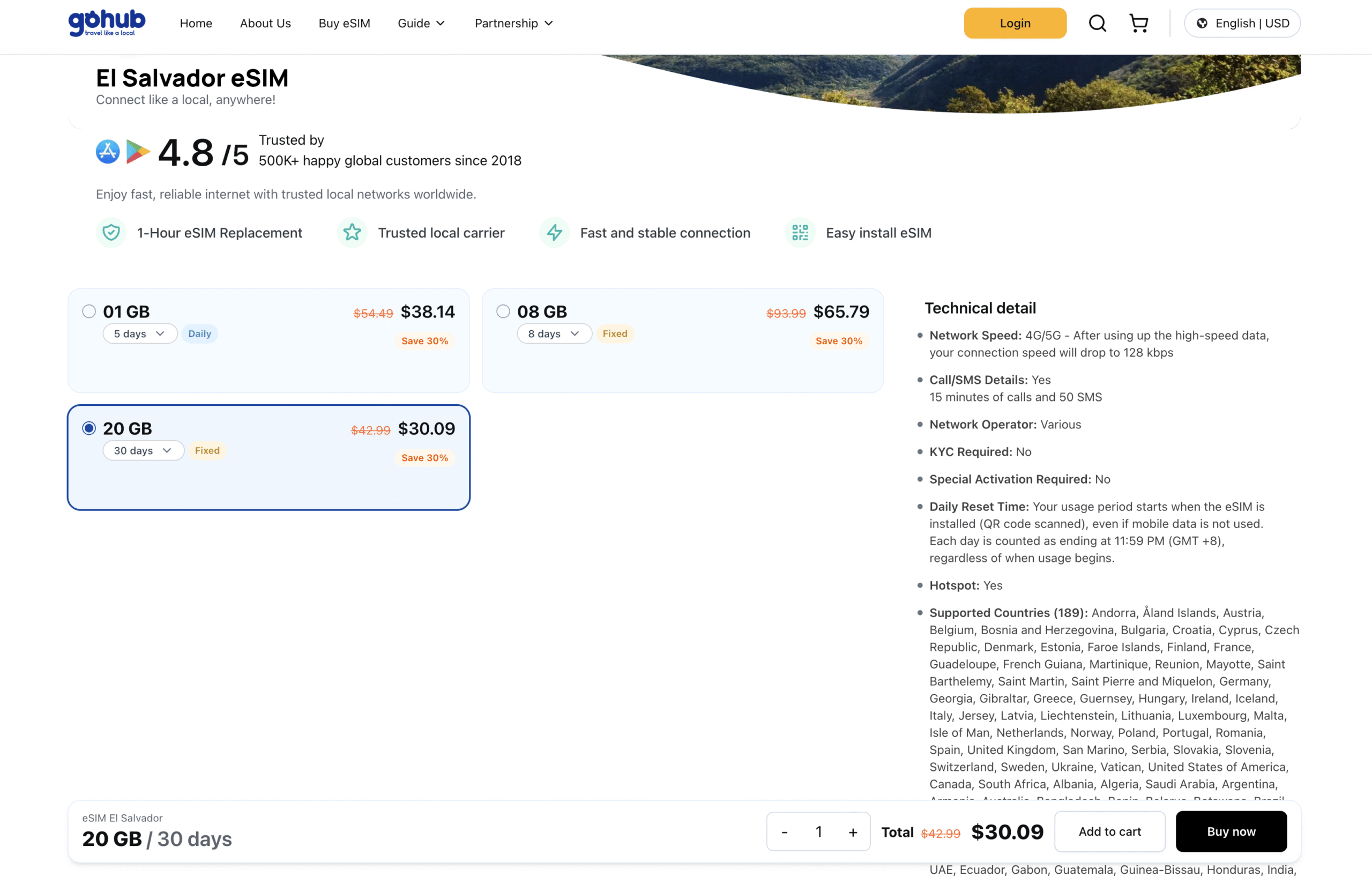Viewport: 1372px width, 876px height.
Task: Click the App Store rating icon
Action: point(107,152)
